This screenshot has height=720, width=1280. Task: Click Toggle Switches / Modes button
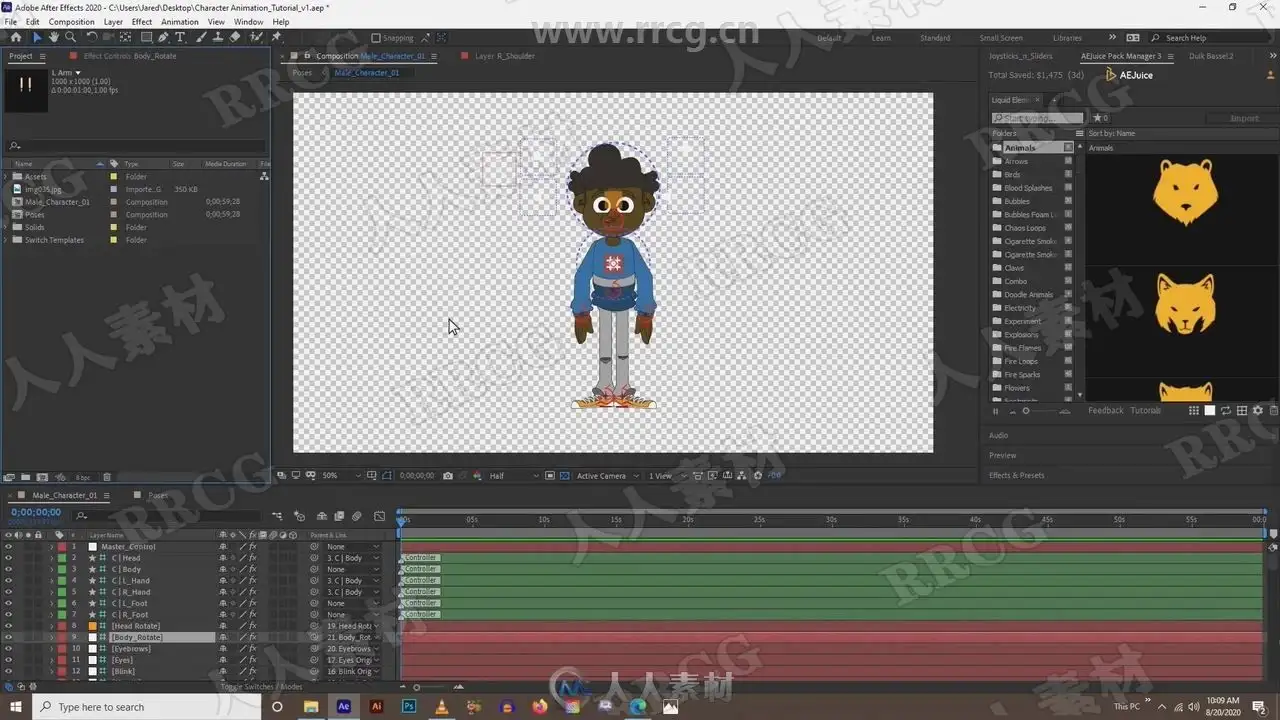[x=261, y=687]
